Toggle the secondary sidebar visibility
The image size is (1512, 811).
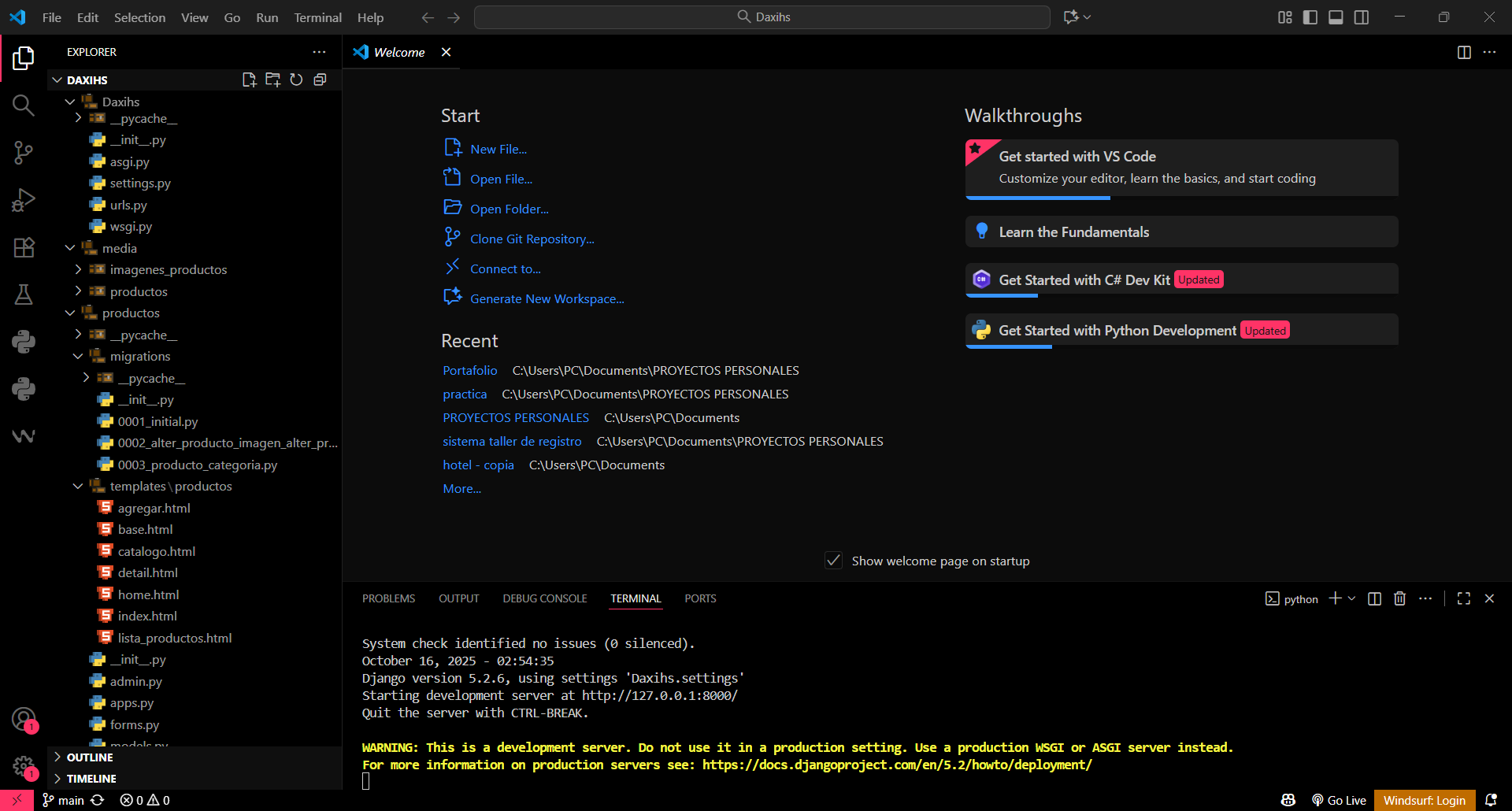1362,17
